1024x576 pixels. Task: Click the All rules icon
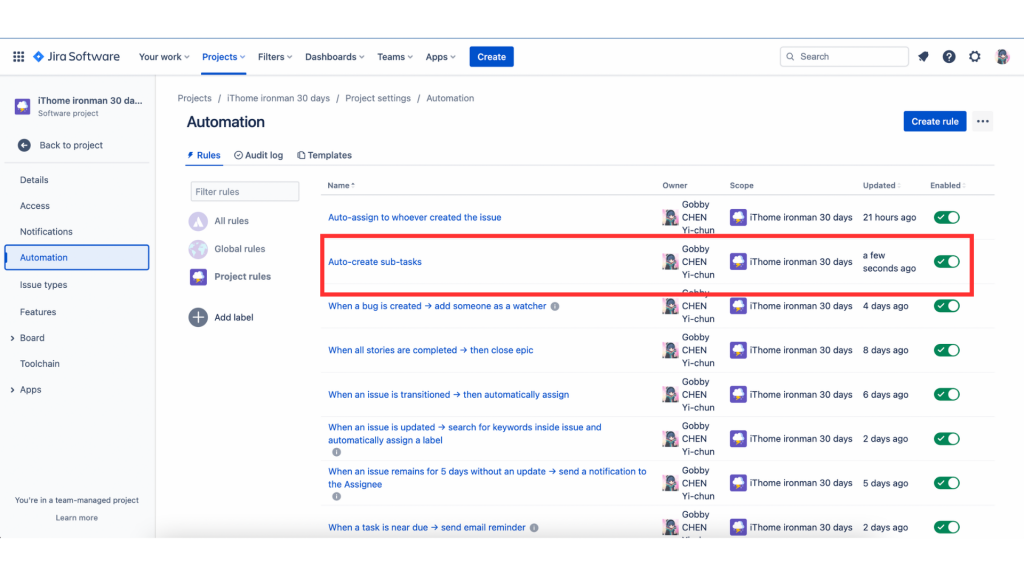(198, 221)
